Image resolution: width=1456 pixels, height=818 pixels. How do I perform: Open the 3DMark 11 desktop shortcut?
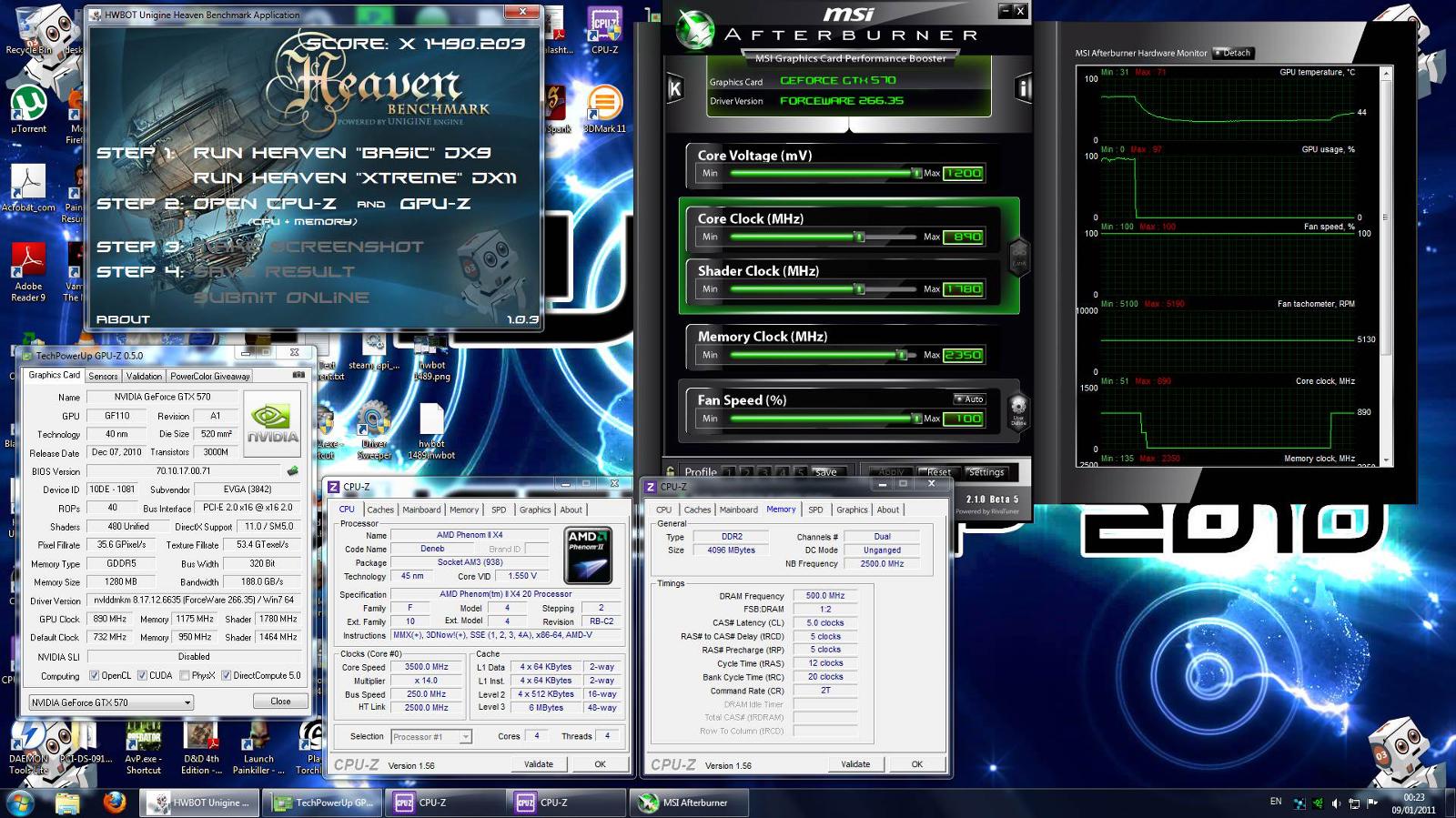tap(604, 111)
